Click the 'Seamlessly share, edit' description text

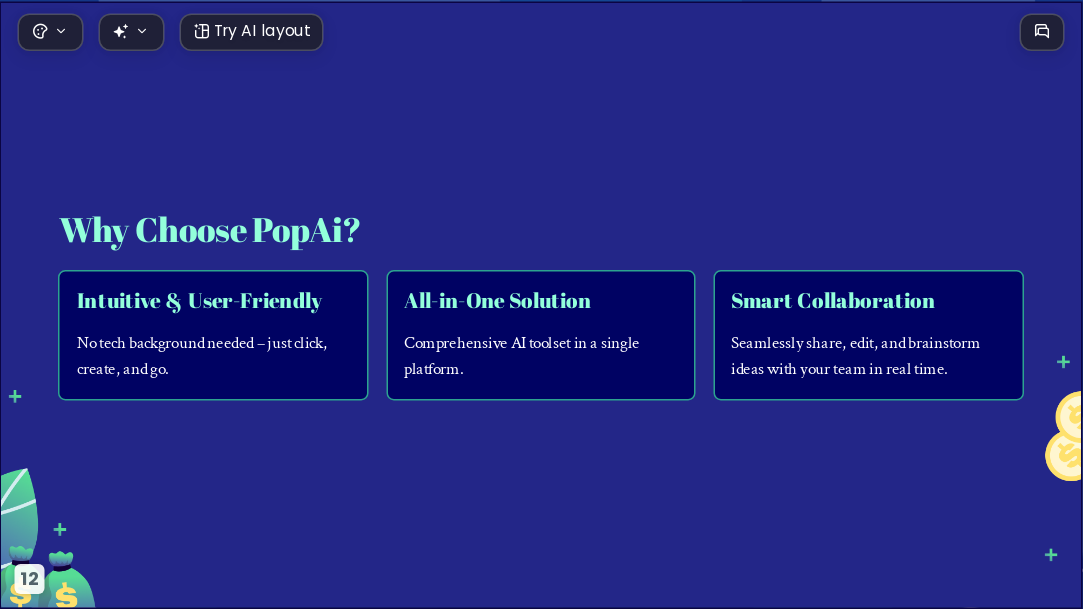(x=855, y=356)
